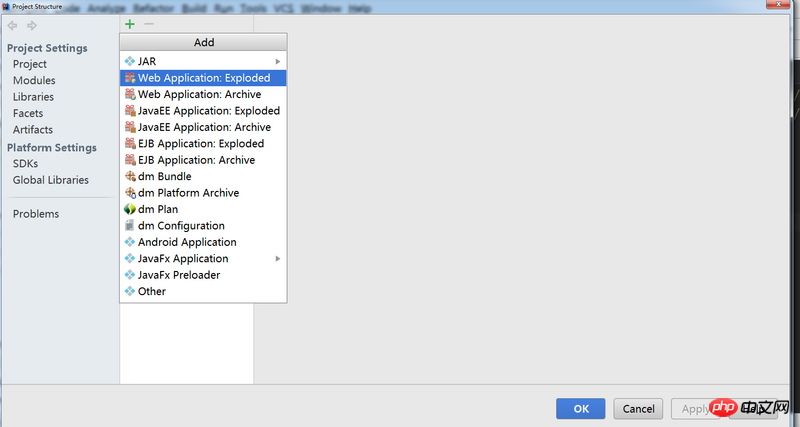Expand the JavaFx Application submenu arrow
The width and height of the screenshot is (800, 427).
[277, 259]
